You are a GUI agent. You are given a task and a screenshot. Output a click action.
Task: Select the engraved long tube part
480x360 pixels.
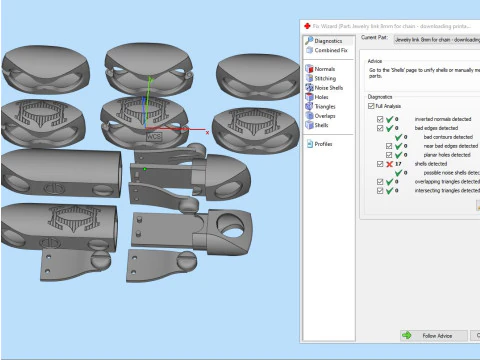tap(59, 226)
